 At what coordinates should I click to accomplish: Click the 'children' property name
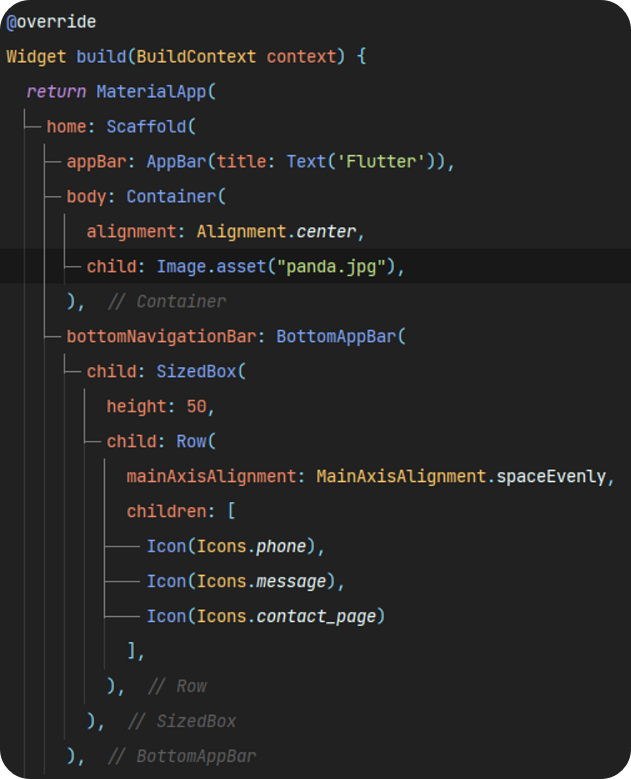click(166, 512)
